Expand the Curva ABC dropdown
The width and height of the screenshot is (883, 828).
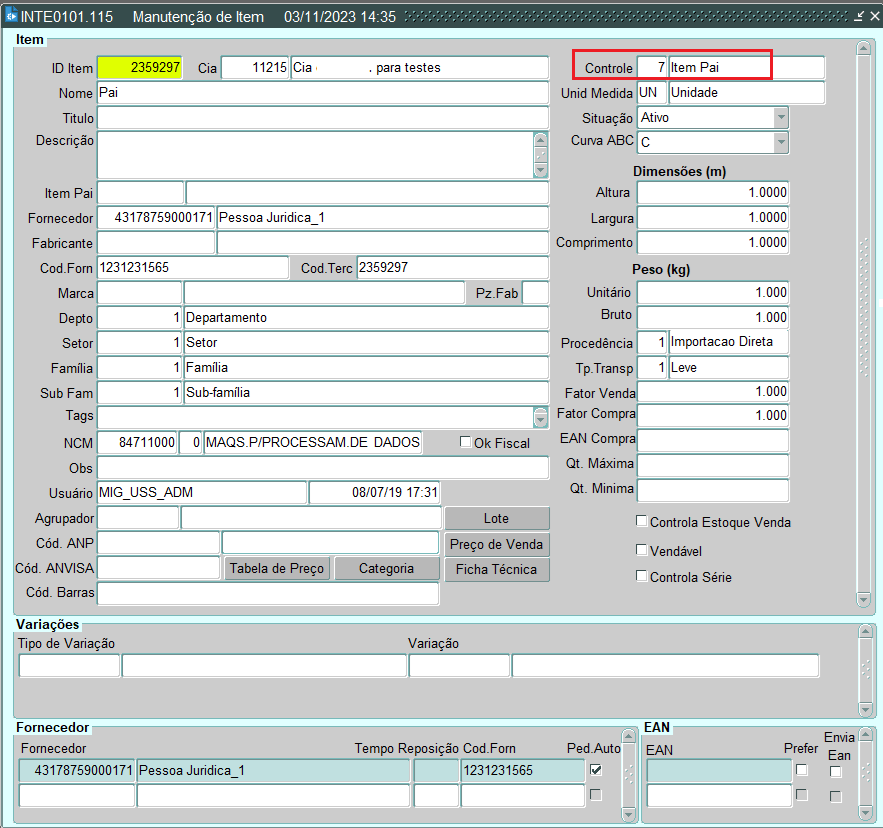click(x=781, y=143)
